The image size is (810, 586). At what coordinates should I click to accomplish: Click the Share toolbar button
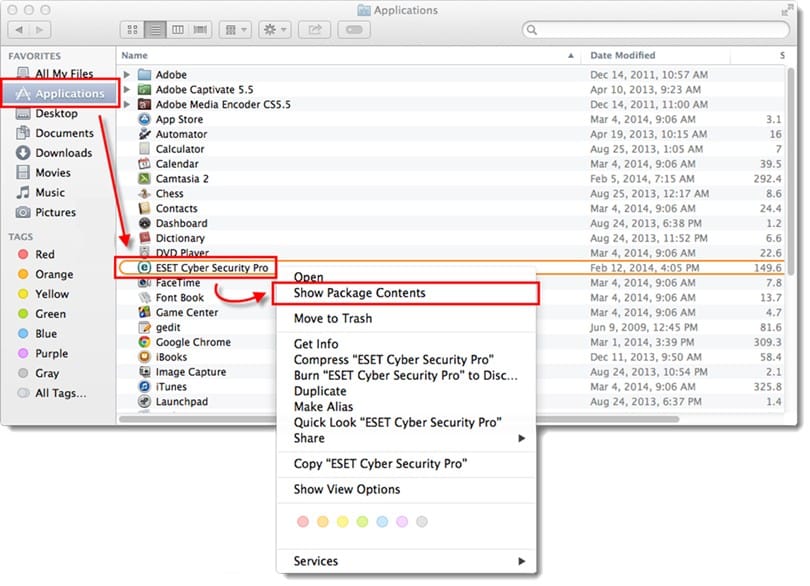point(315,29)
